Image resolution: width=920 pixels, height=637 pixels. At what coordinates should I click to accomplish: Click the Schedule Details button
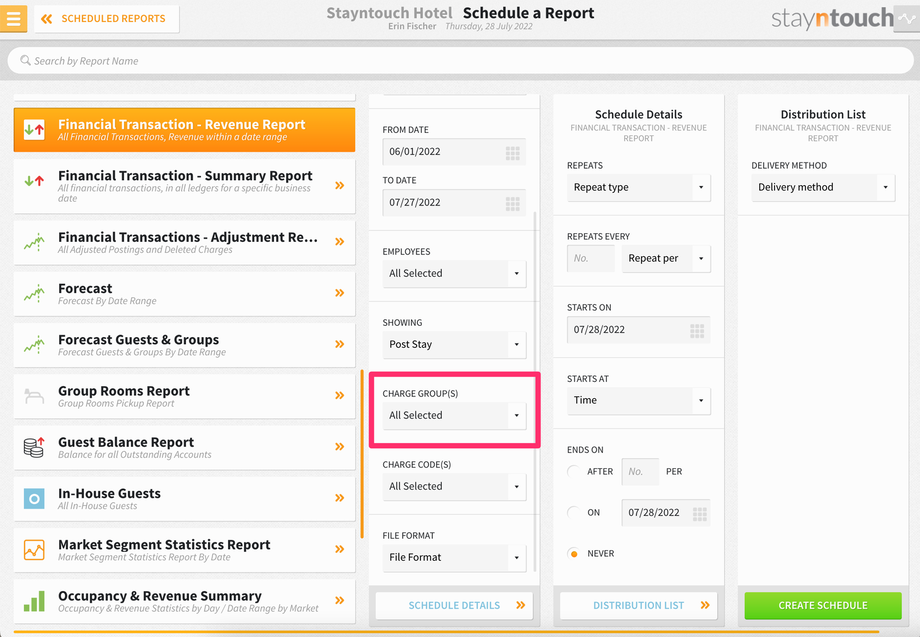pos(454,605)
